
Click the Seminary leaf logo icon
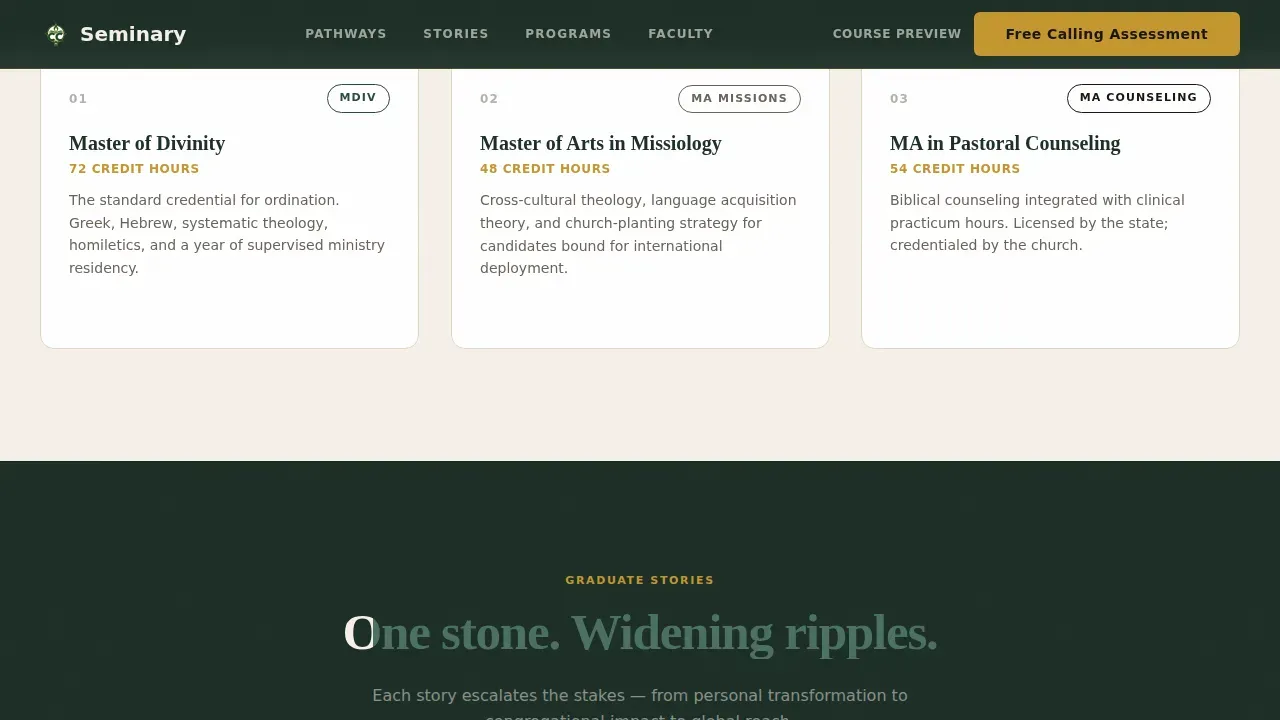[56, 35]
